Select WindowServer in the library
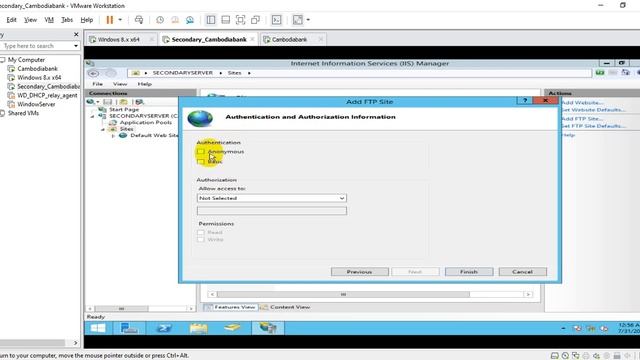Viewport: 640px width, 360px height. pyautogui.click(x=36, y=104)
